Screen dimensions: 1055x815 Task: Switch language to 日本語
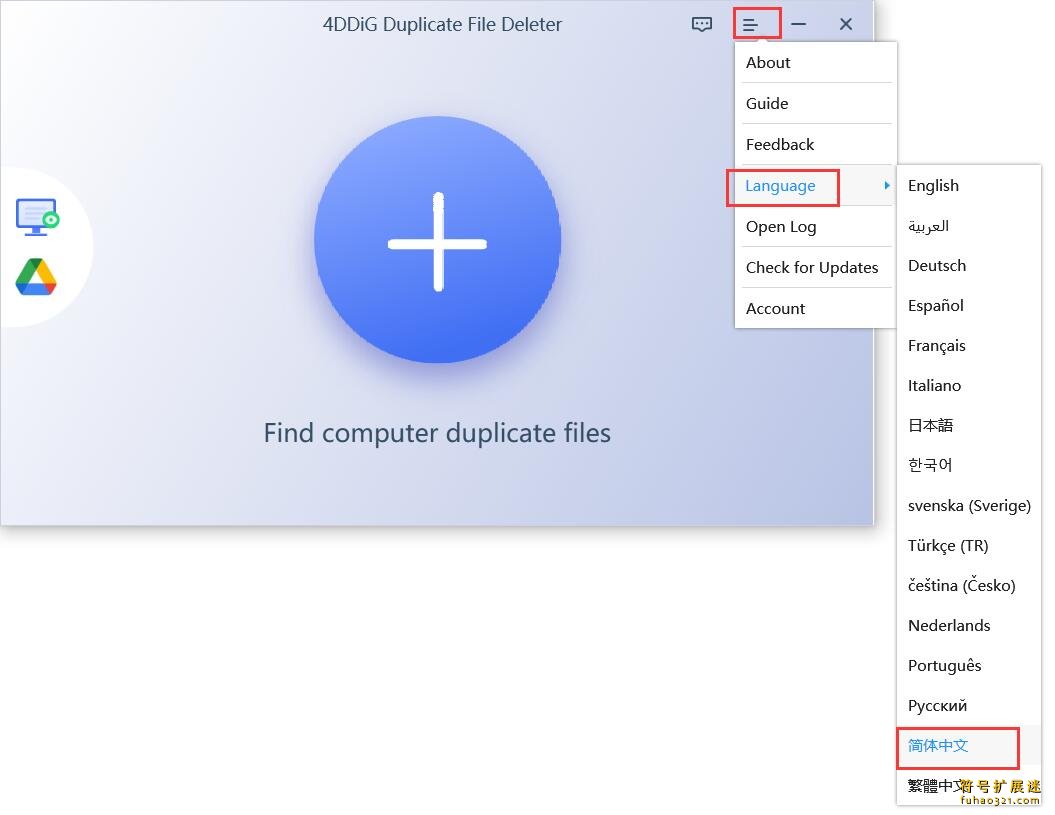click(x=969, y=425)
